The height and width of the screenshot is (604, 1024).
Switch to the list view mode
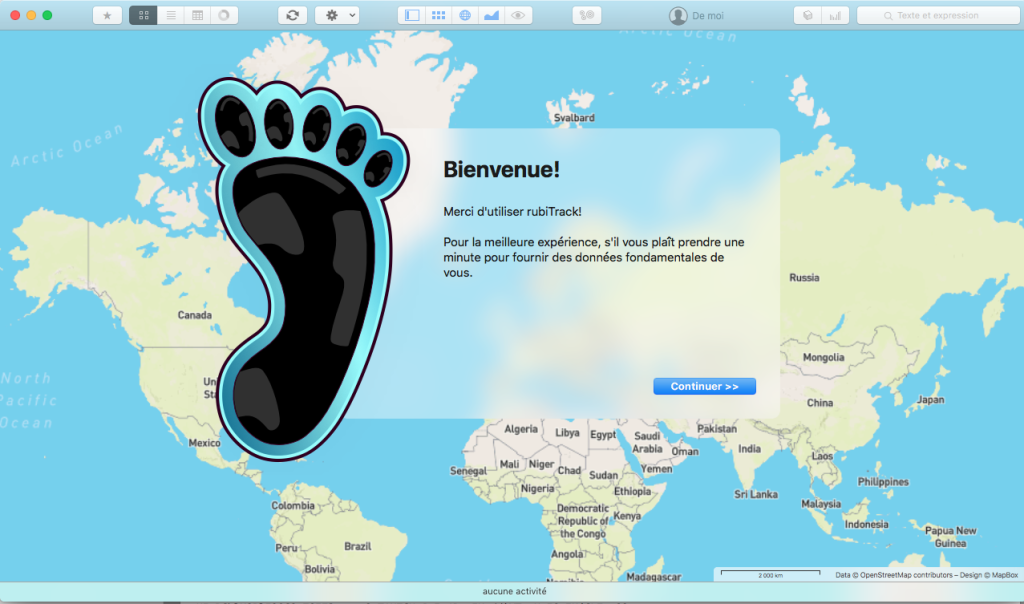point(171,15)
